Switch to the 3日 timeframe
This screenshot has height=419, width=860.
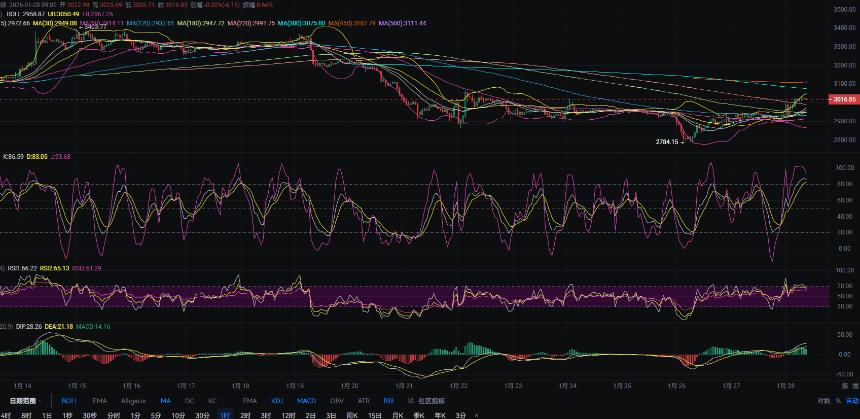pyautogui.click(x=331, y=415)
